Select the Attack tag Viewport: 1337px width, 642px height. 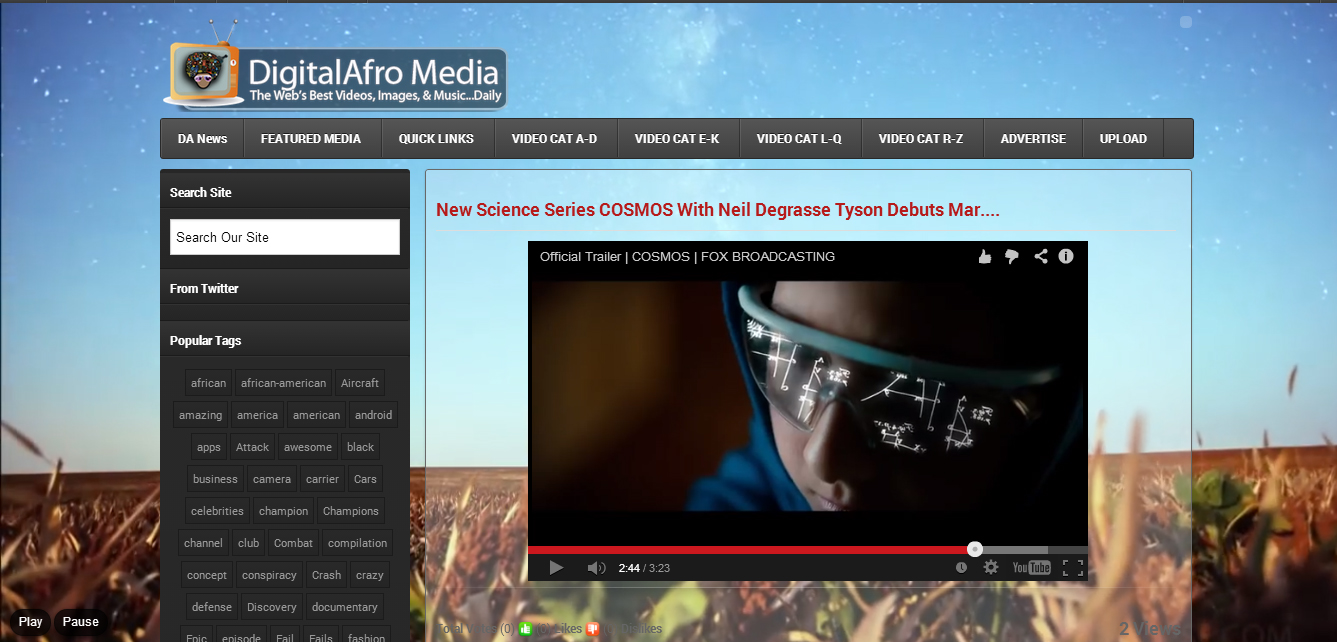(252, 447)
